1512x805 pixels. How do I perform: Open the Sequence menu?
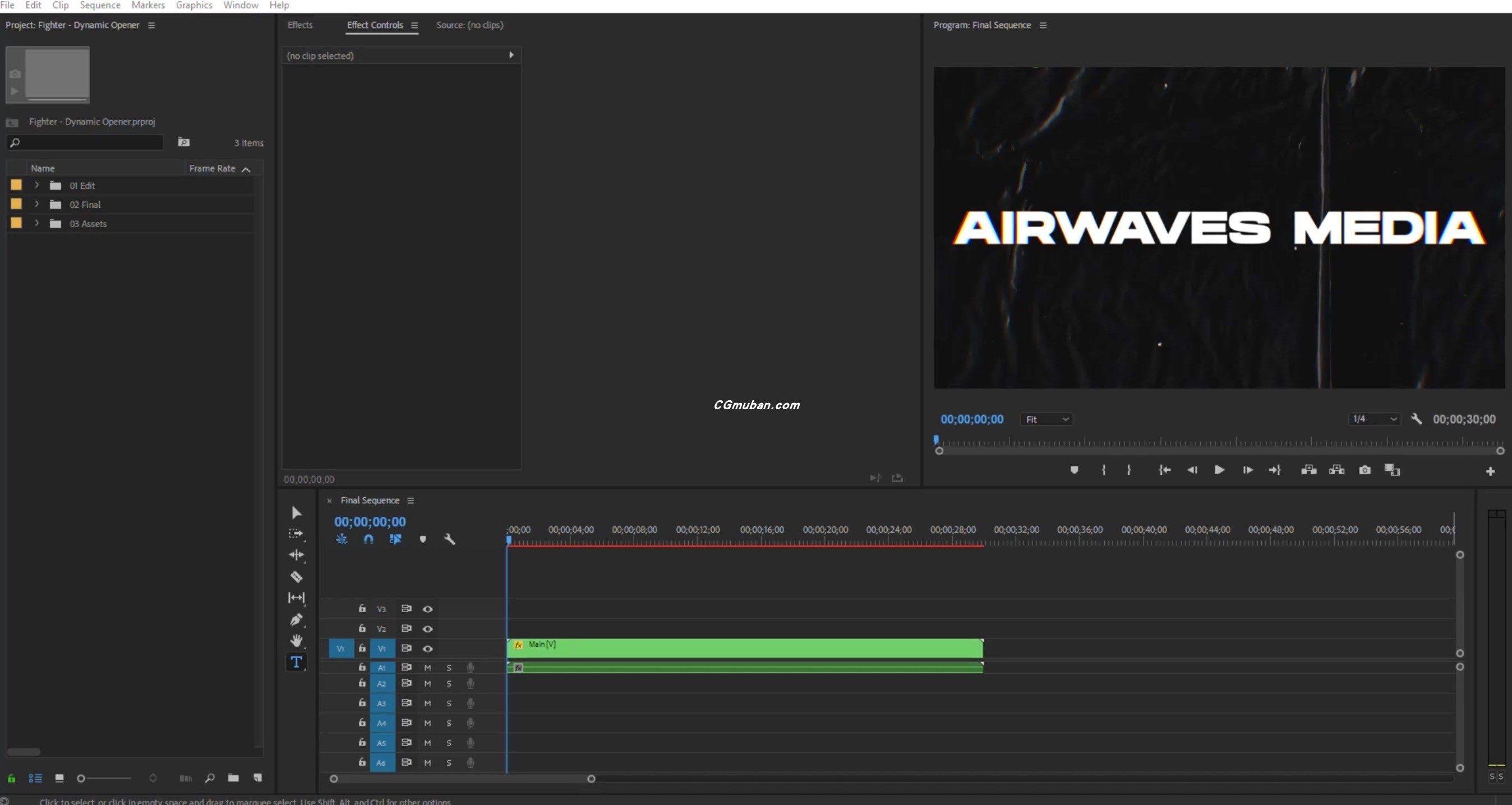[x=100, y=5]
